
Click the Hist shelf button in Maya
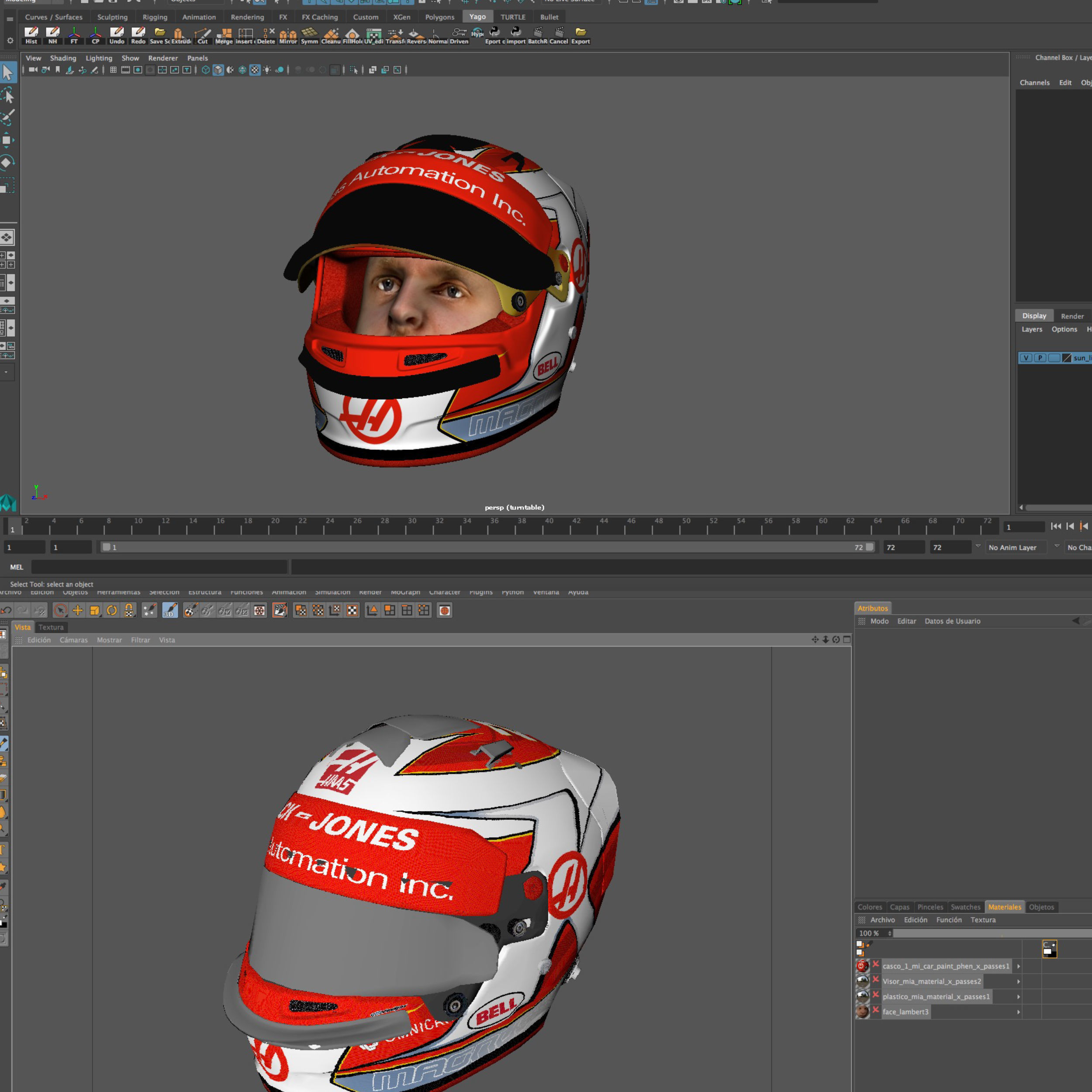coord(31,35)
